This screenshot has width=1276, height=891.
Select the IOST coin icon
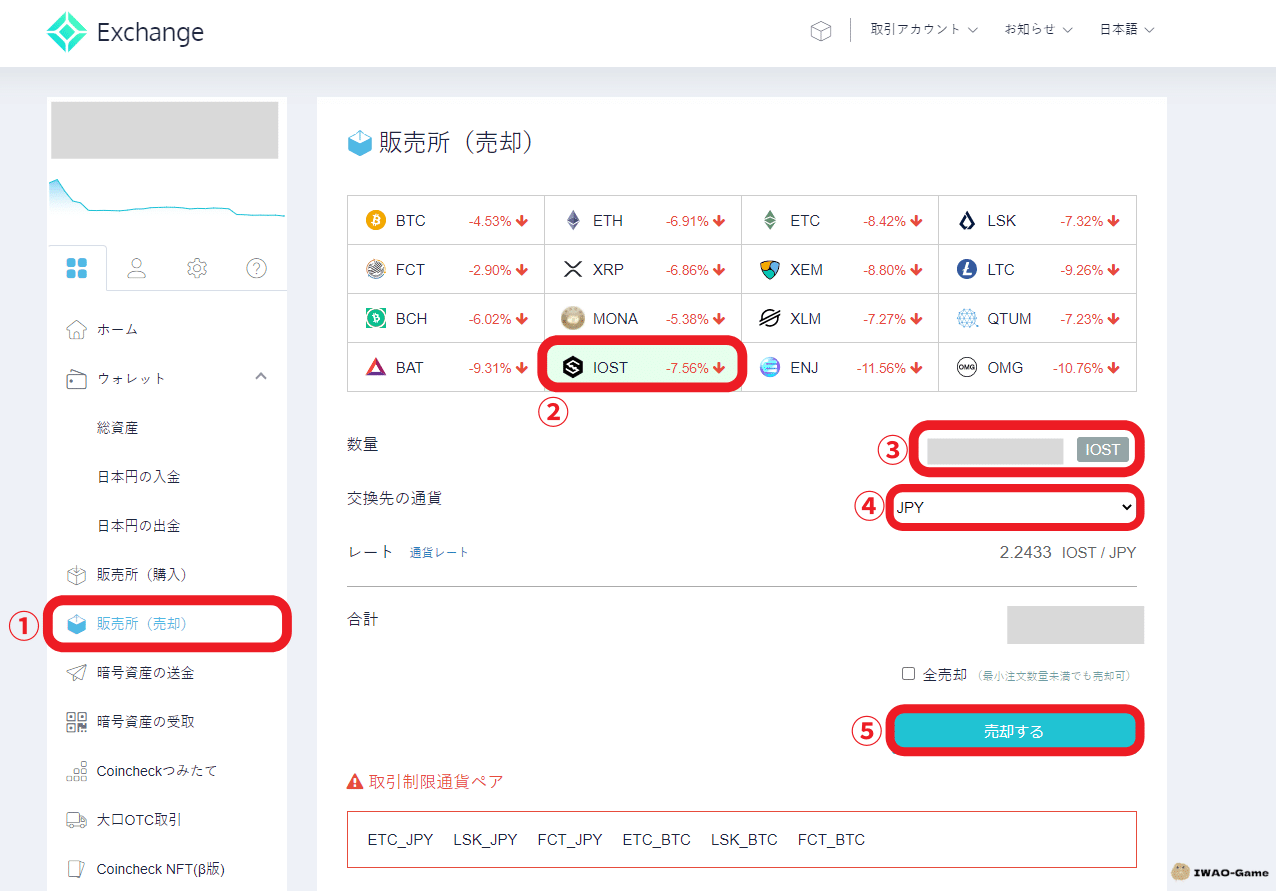point(573,367)
